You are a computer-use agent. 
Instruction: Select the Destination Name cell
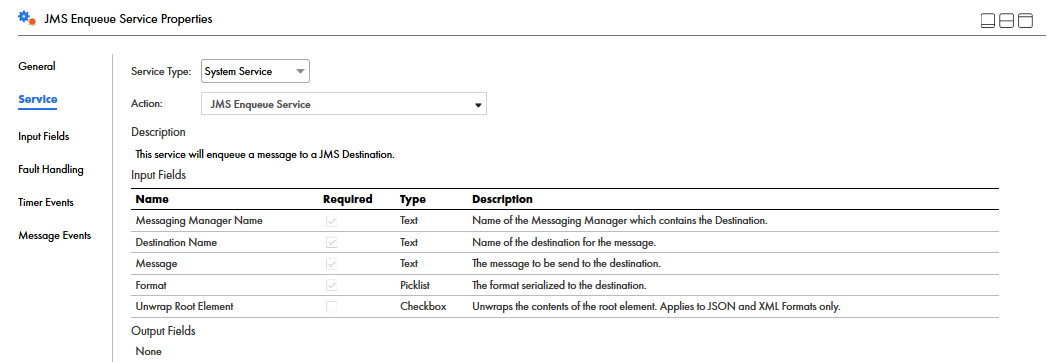[176, 242]
